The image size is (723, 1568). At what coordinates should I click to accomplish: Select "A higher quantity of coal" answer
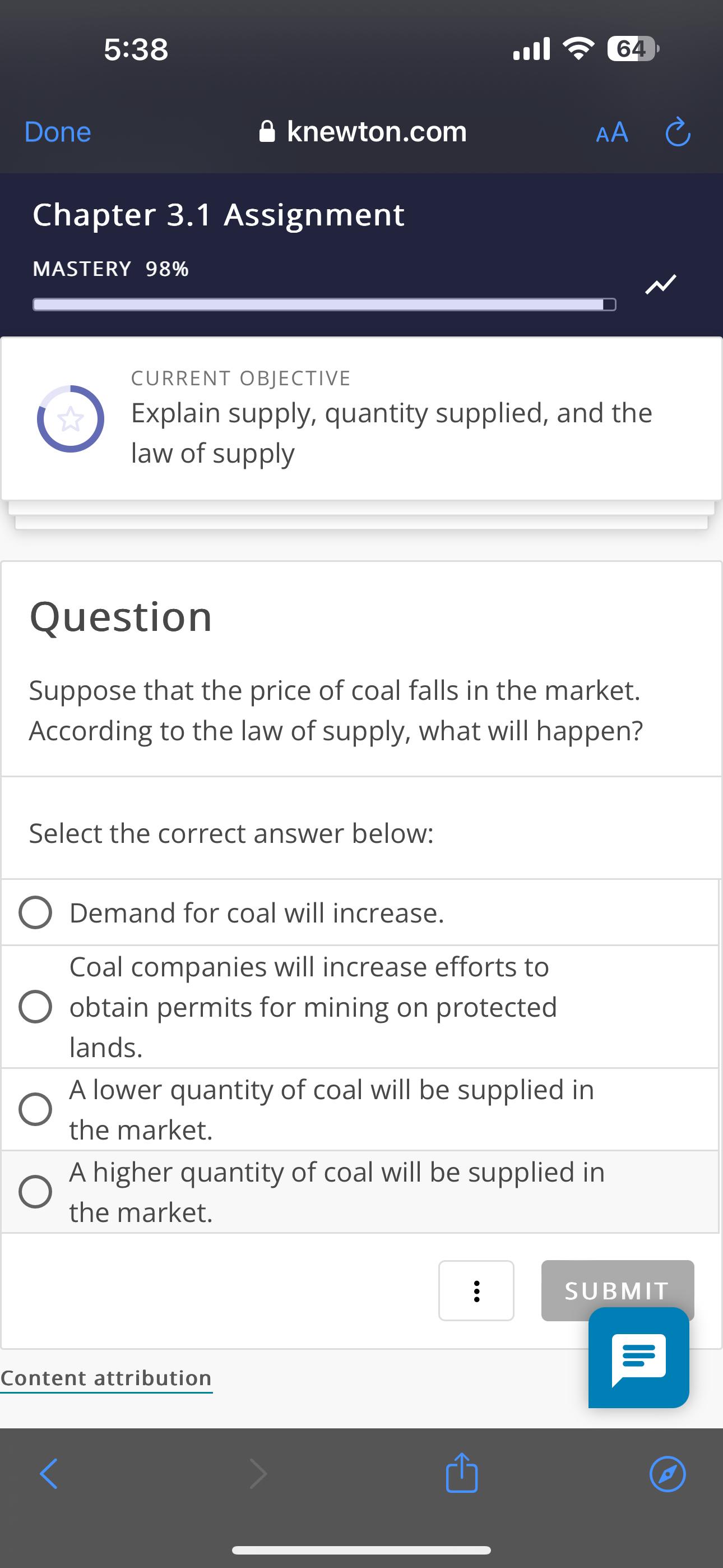point(35,1191)
